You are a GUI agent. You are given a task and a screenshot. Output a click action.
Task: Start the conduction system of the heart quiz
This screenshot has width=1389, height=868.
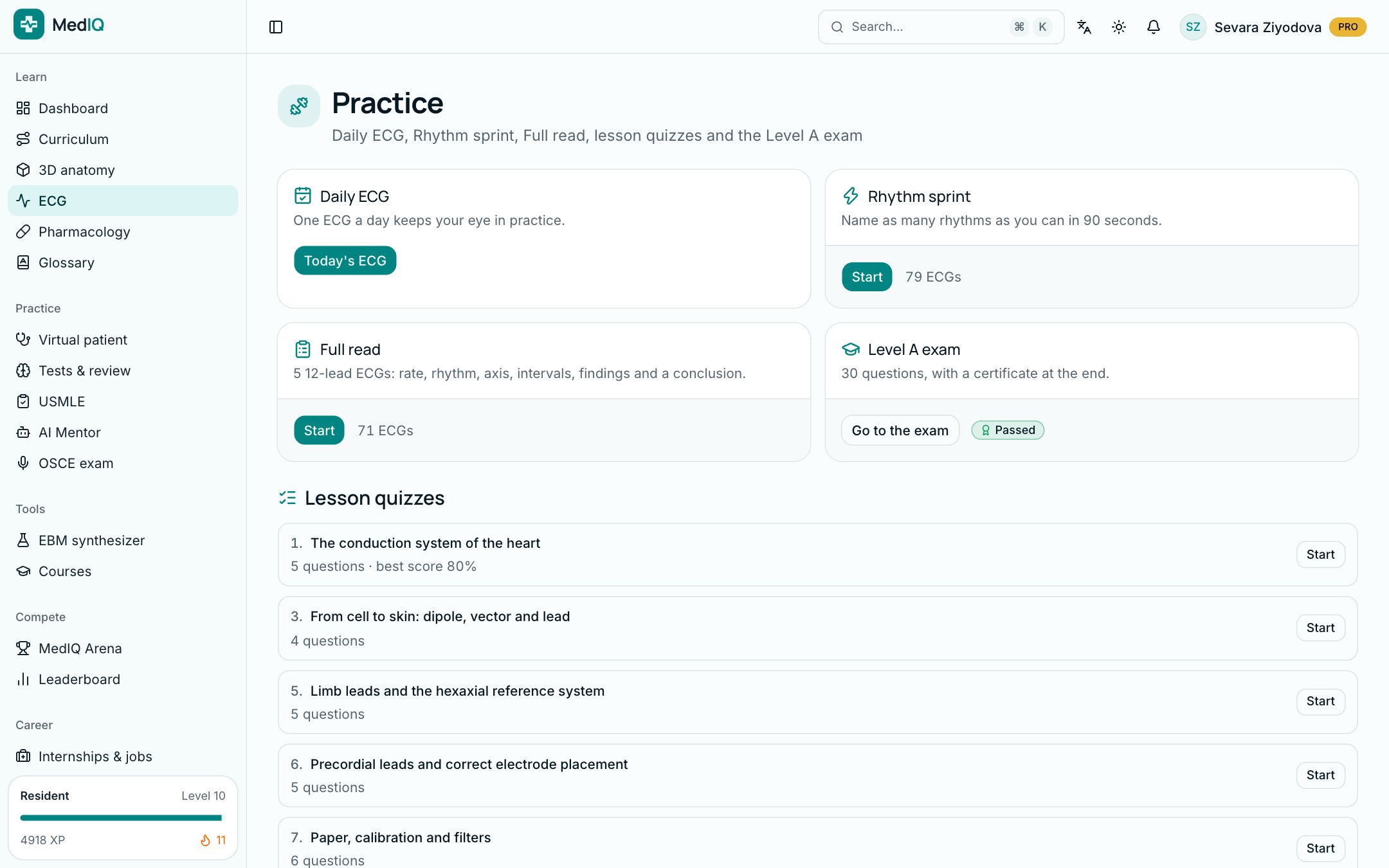coord(1320,554)
